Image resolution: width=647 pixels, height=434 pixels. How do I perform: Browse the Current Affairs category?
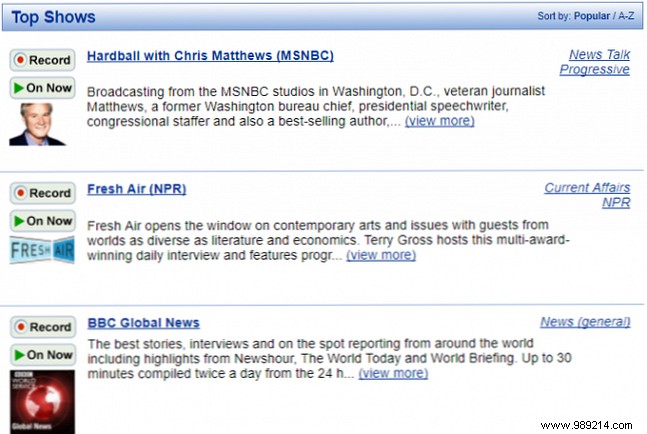click(587, 187)
